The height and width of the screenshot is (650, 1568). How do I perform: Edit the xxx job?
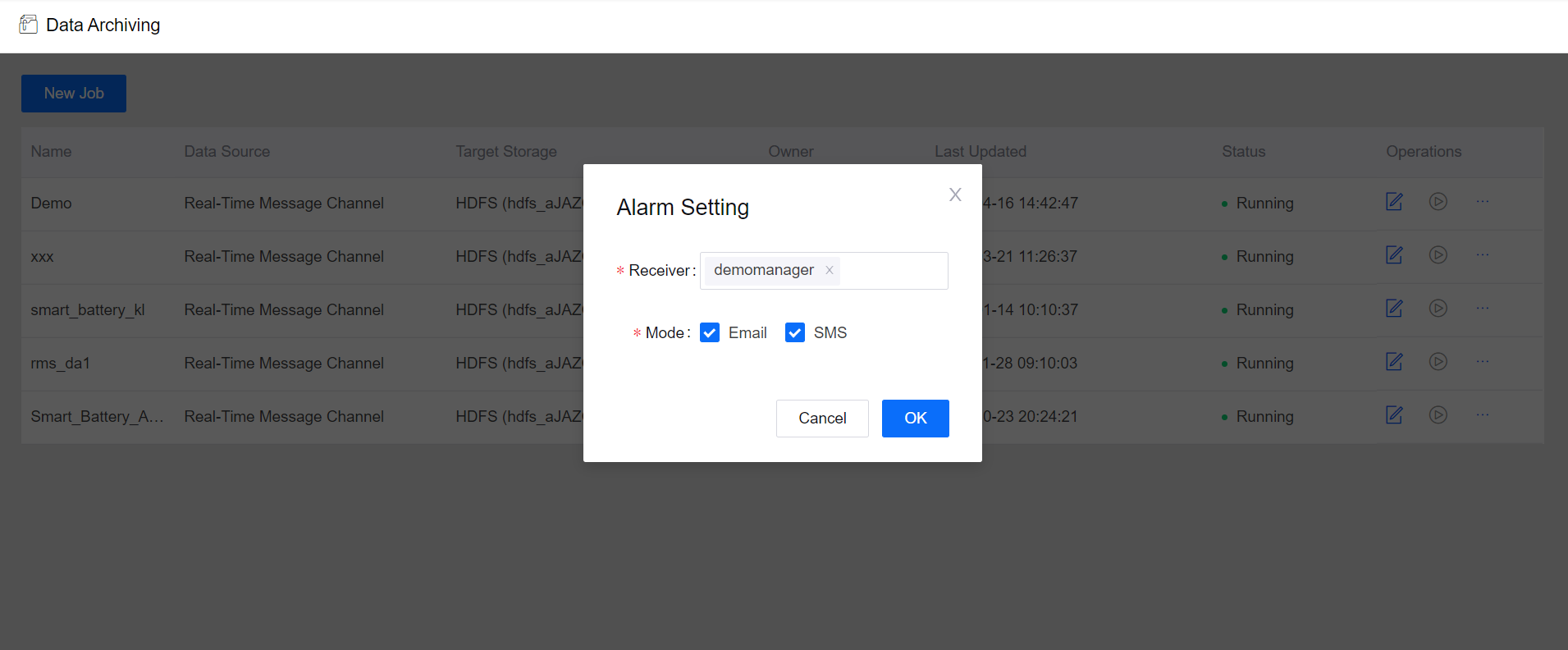pyautogui.click(x=1394, y=255)
